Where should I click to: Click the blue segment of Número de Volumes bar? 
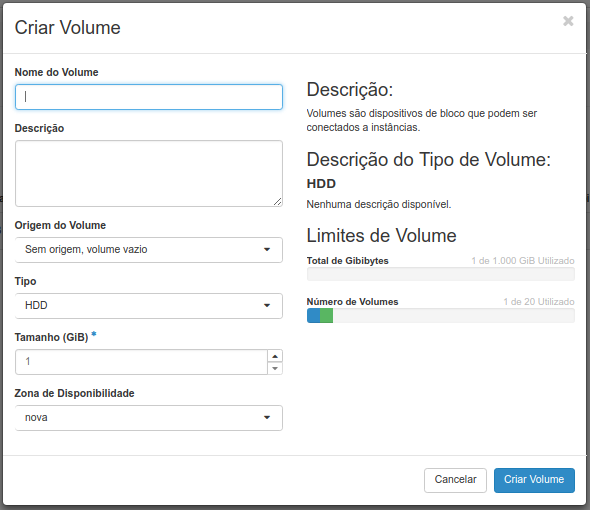tap(313, 315)
